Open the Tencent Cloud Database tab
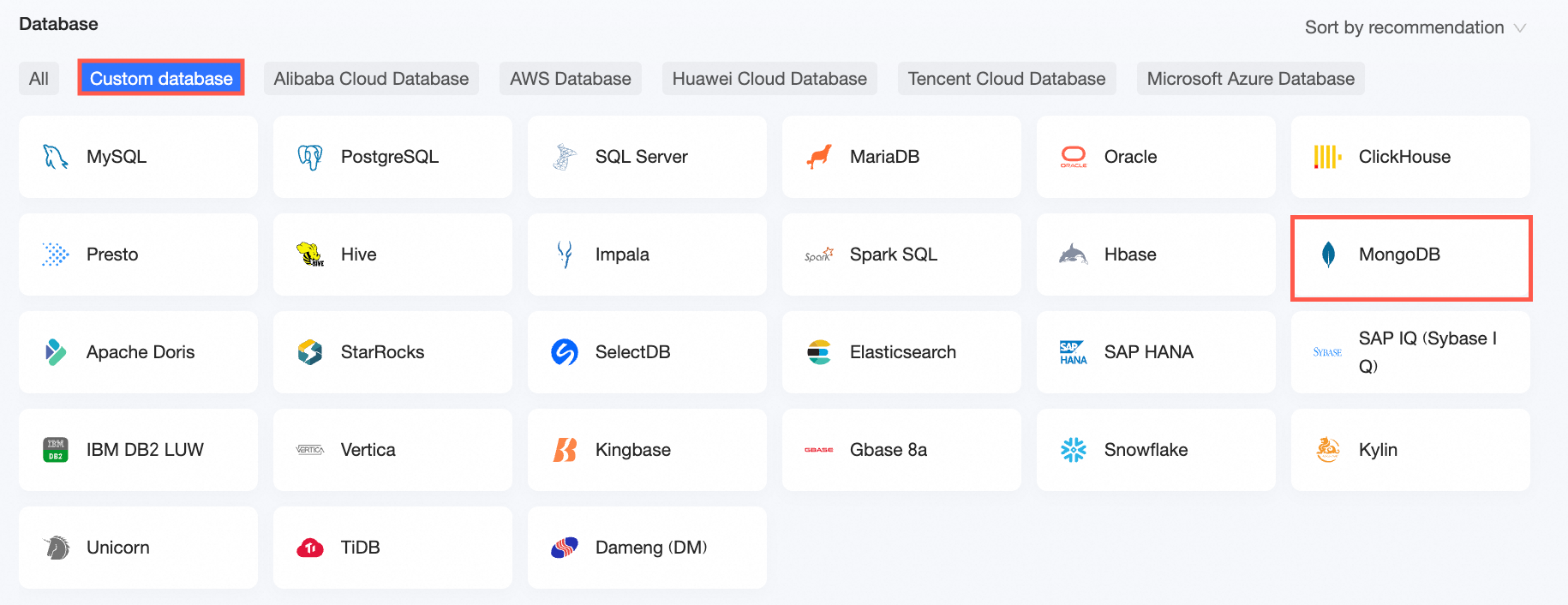The image size is (1568, 605). [x=1007, y=79]
